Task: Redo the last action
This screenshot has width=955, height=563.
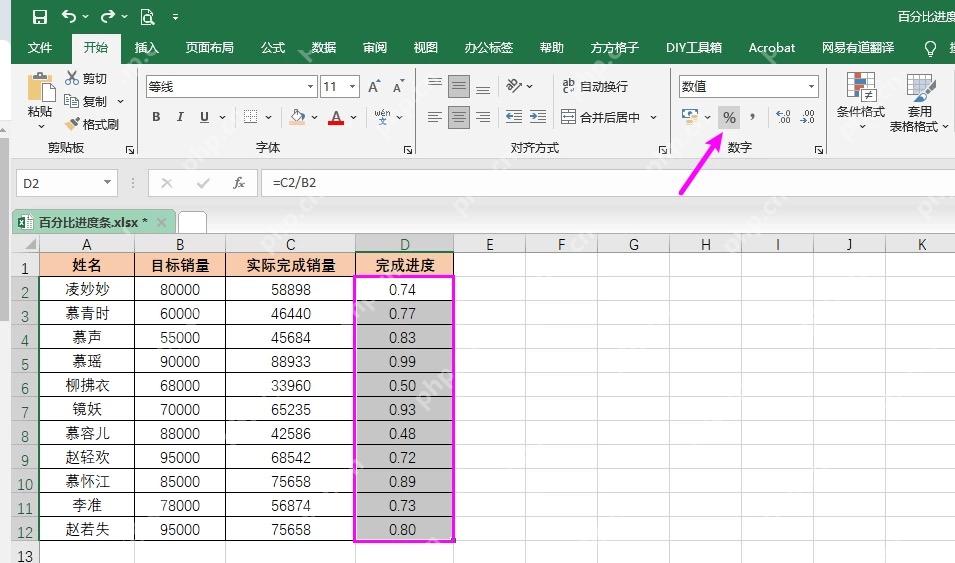Action: click(x=108, y=16)
